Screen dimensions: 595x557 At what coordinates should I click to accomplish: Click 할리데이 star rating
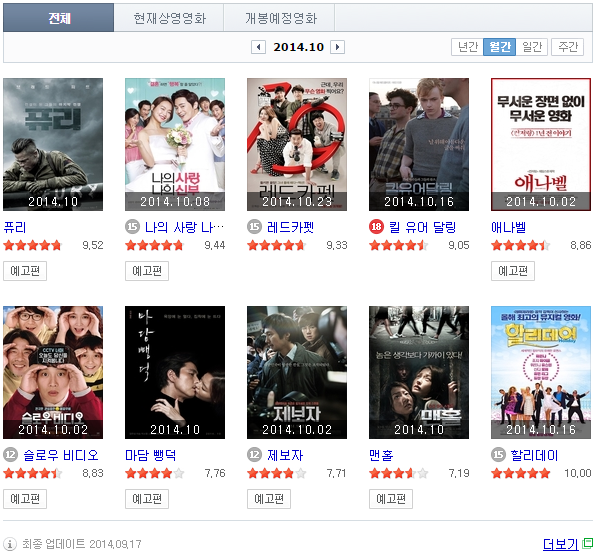pyautogui.click(x=521, y=473)
